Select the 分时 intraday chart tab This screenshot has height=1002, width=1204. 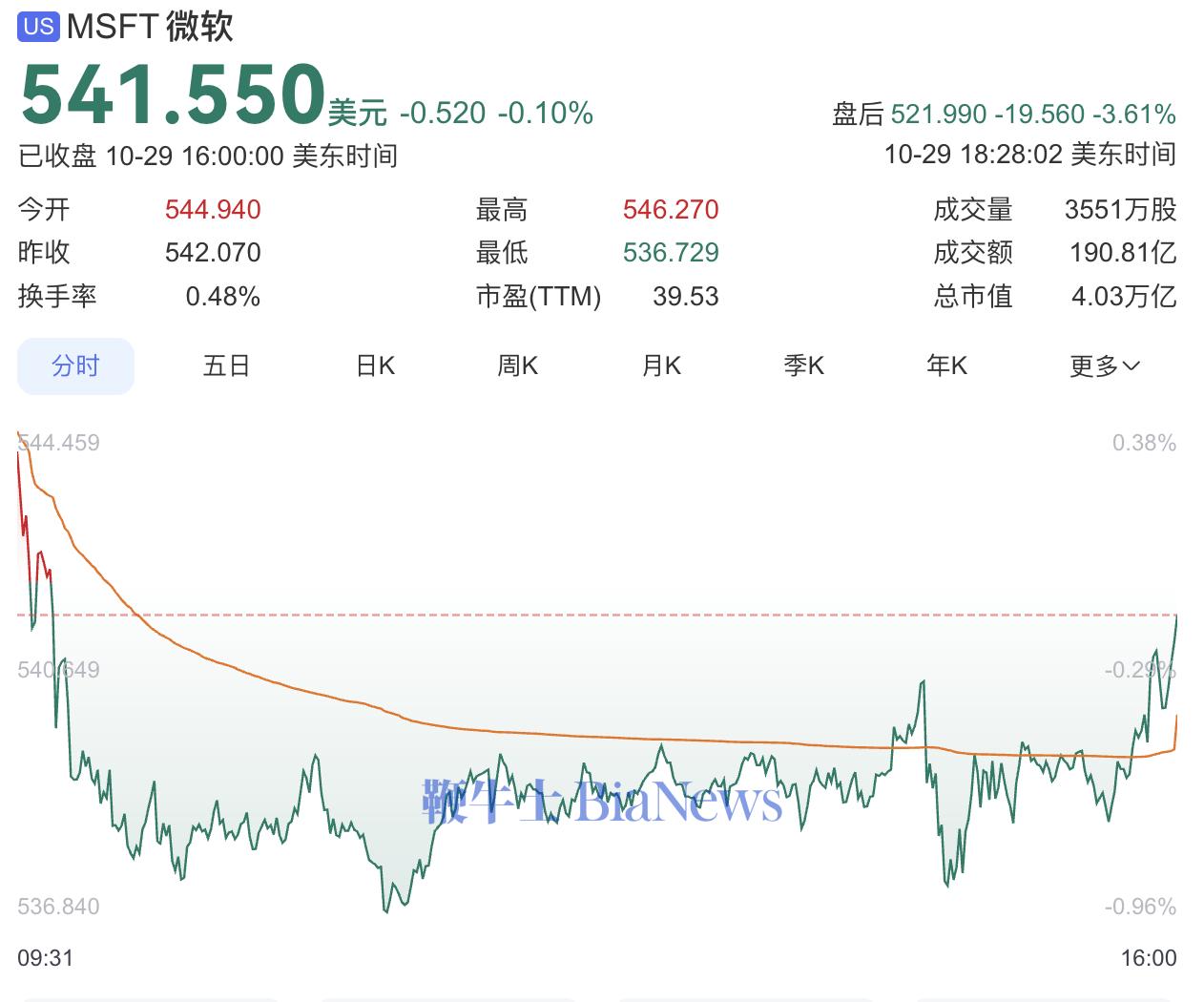[75, 365]
